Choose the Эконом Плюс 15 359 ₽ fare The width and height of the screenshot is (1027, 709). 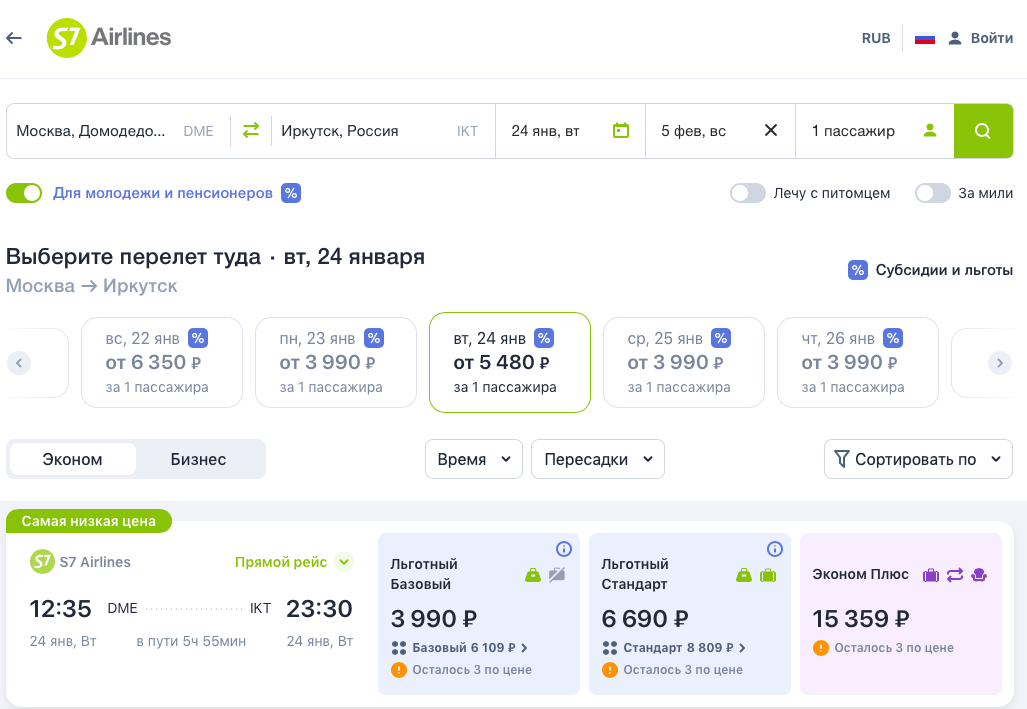point(900,613)
